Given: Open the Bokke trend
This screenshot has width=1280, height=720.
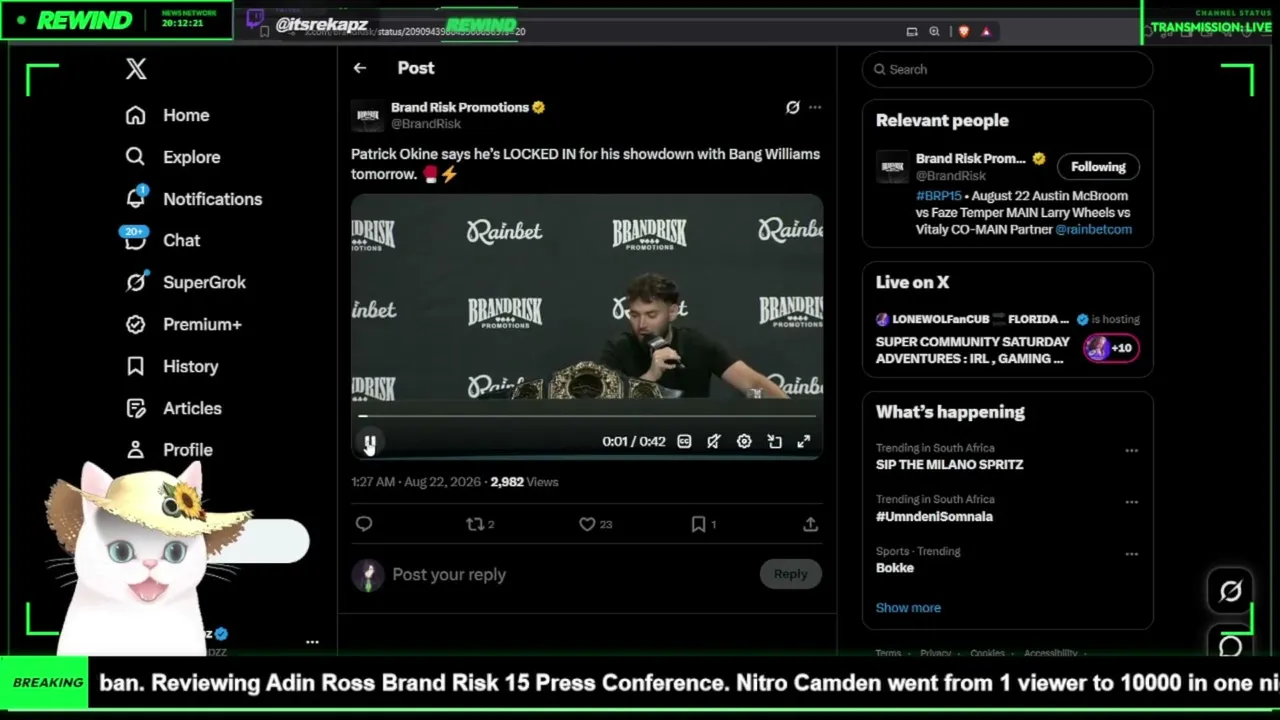Looking at the screenshot, I should 895,568.
